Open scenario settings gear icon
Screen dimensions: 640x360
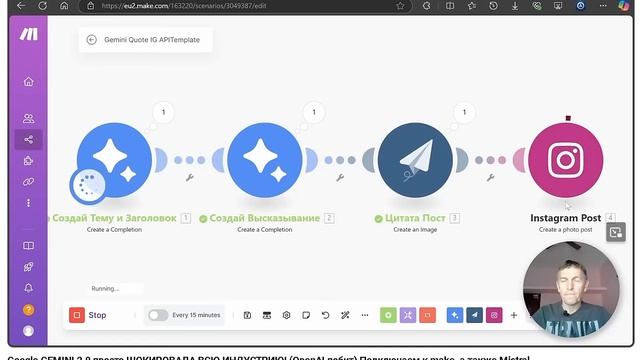point(287,315)
